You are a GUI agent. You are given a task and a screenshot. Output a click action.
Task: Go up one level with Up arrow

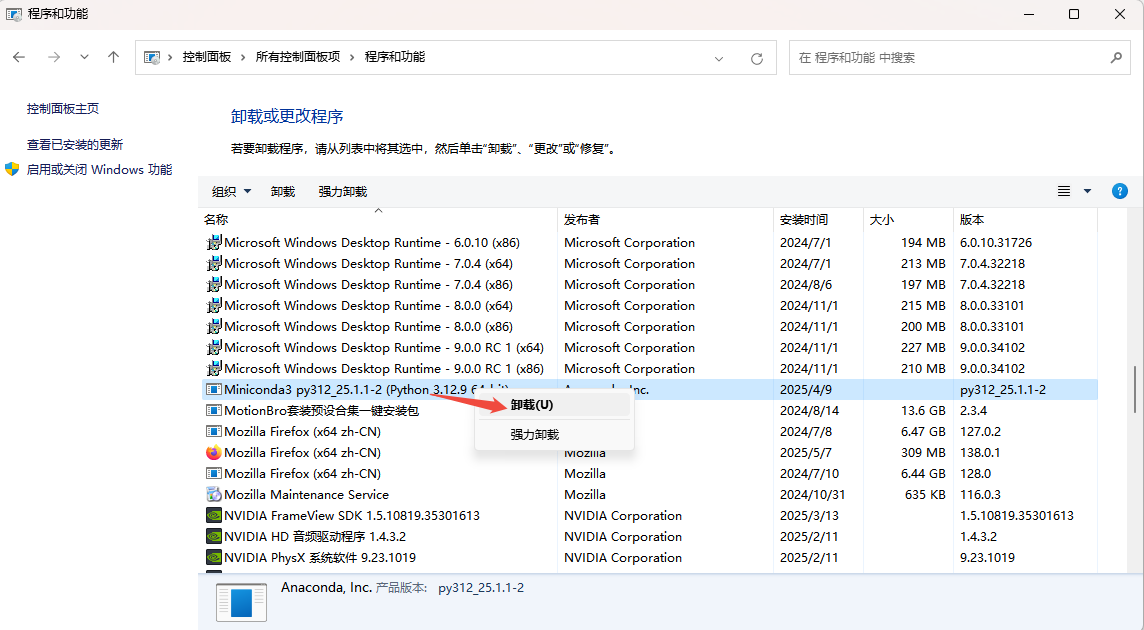[x=113, y=57]
